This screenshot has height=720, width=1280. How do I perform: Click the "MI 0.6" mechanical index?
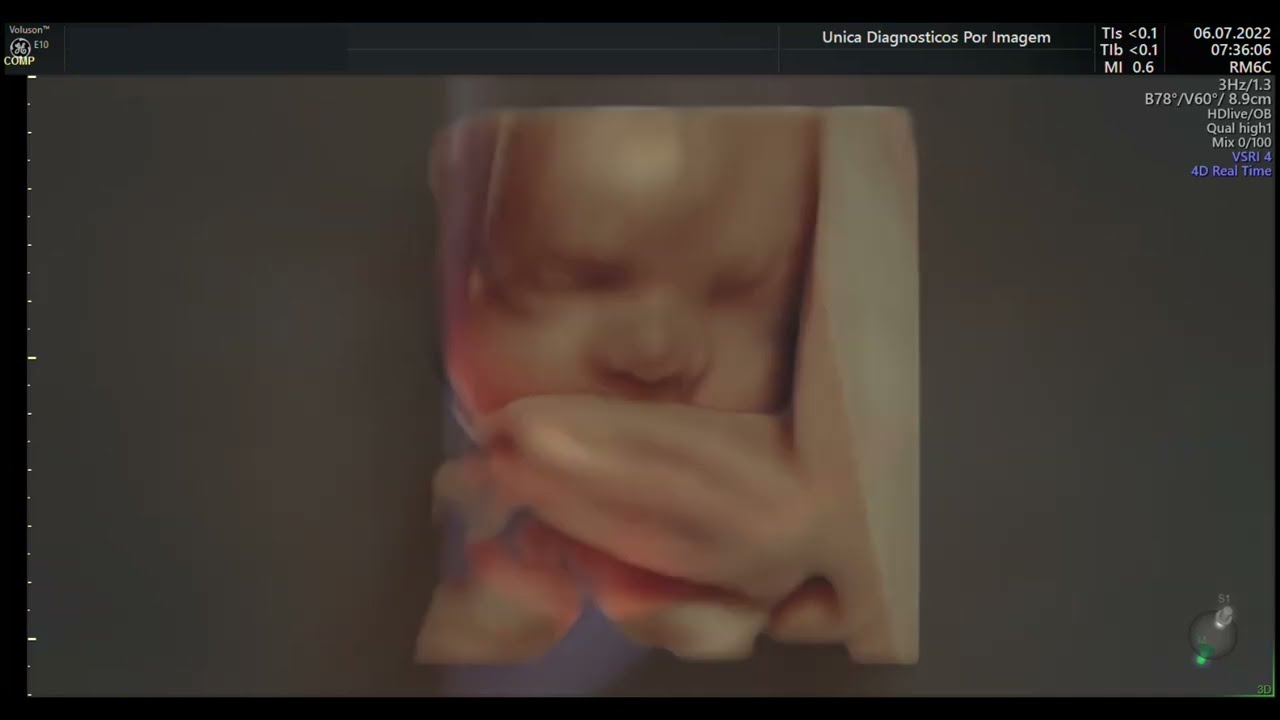coord(1129,67)
